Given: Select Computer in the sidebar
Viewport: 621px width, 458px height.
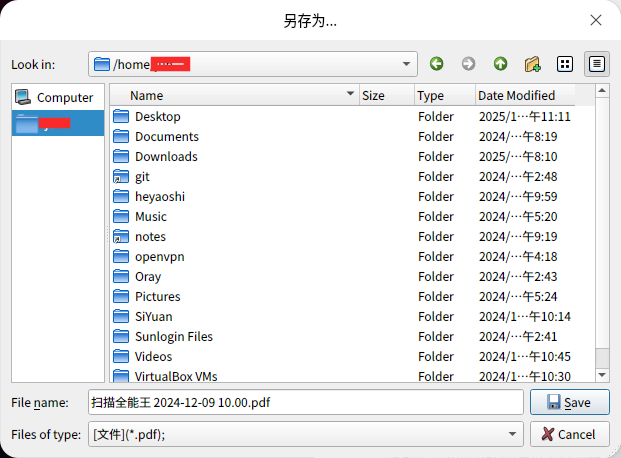Looking at the screenshot, I should pos(58,97).
